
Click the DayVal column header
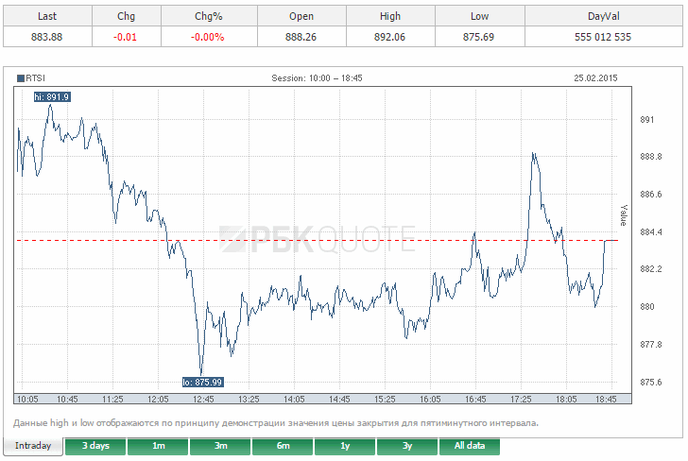[603, 16]
